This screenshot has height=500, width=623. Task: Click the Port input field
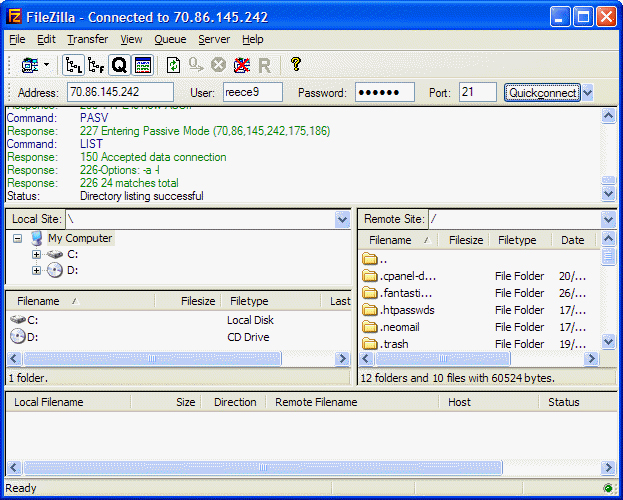[x=478, y=92]
